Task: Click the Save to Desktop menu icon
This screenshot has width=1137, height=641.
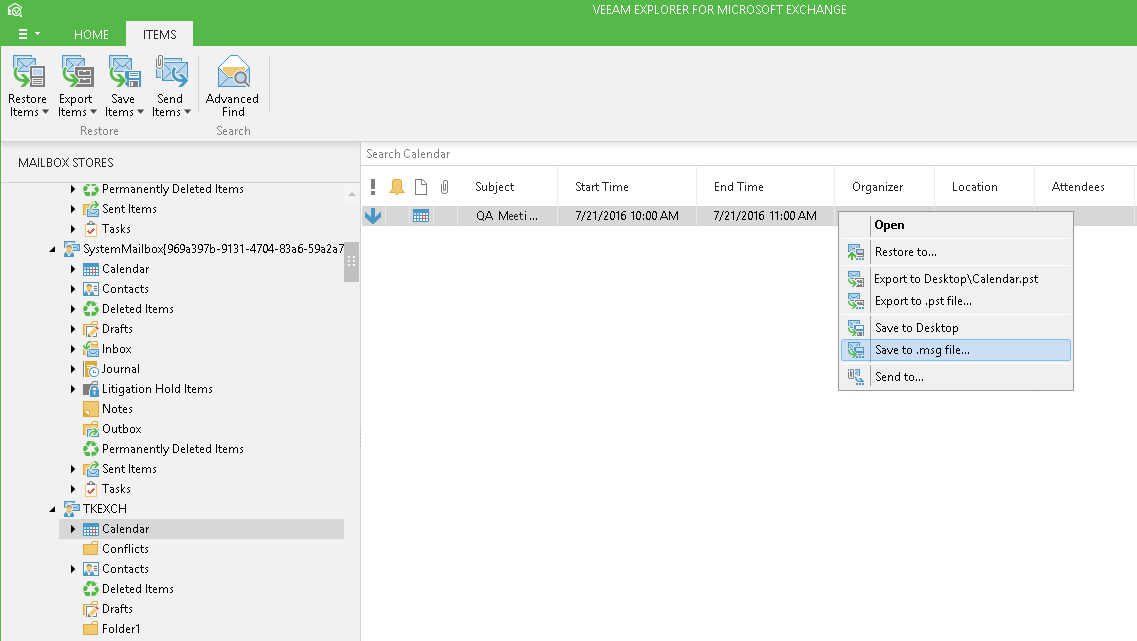Action: (x=856, y=328)
